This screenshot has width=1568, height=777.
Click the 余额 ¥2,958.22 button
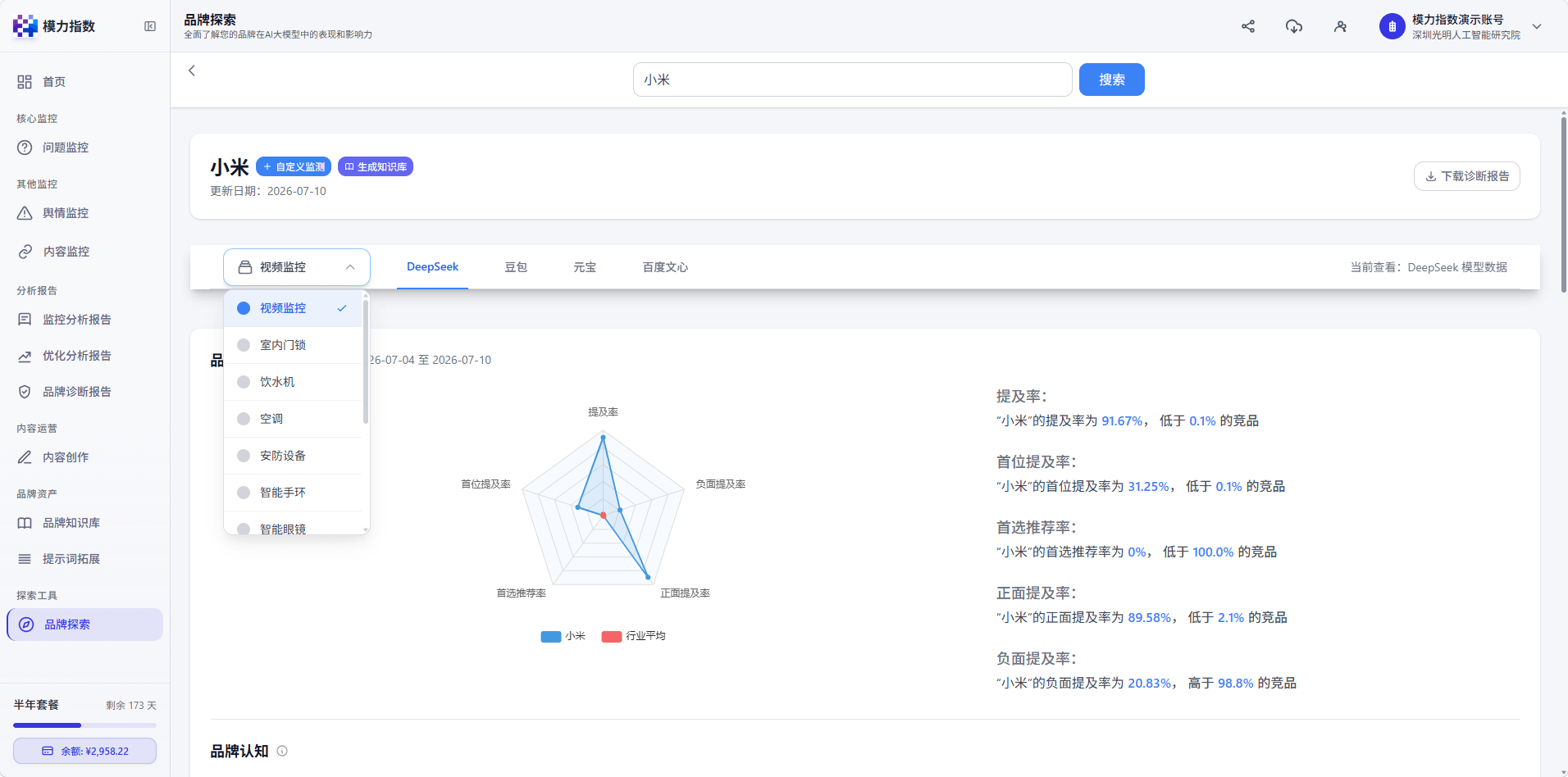coord(84,751)
